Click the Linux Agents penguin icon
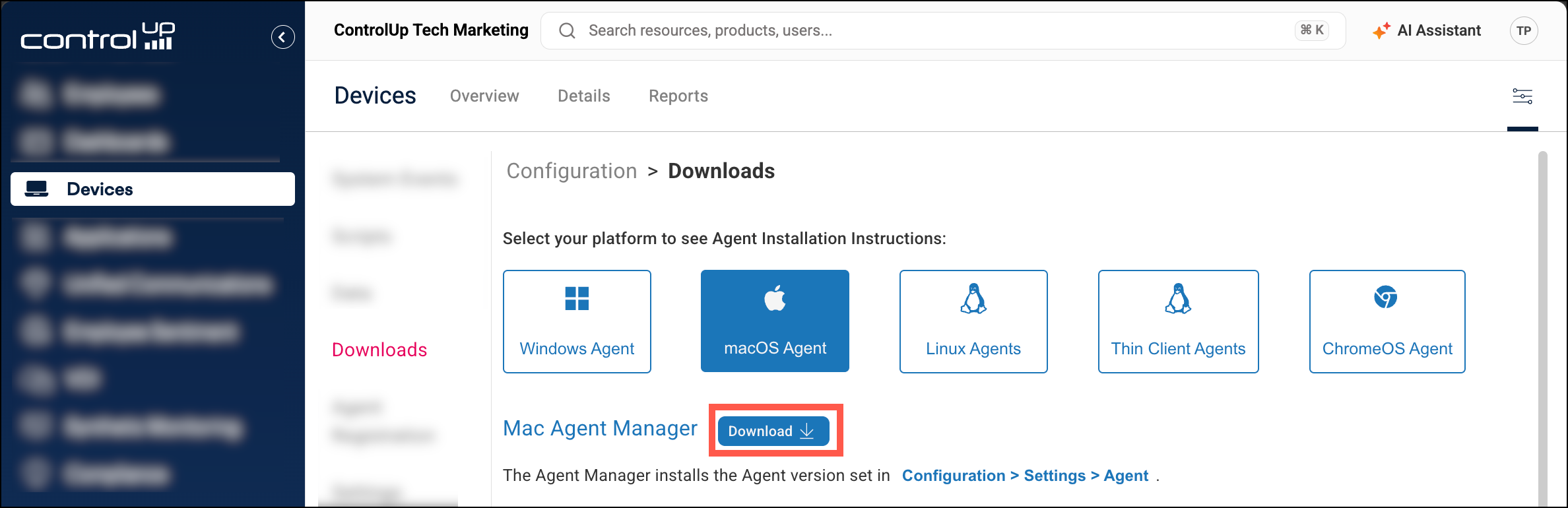 click(x=973, y=298)
